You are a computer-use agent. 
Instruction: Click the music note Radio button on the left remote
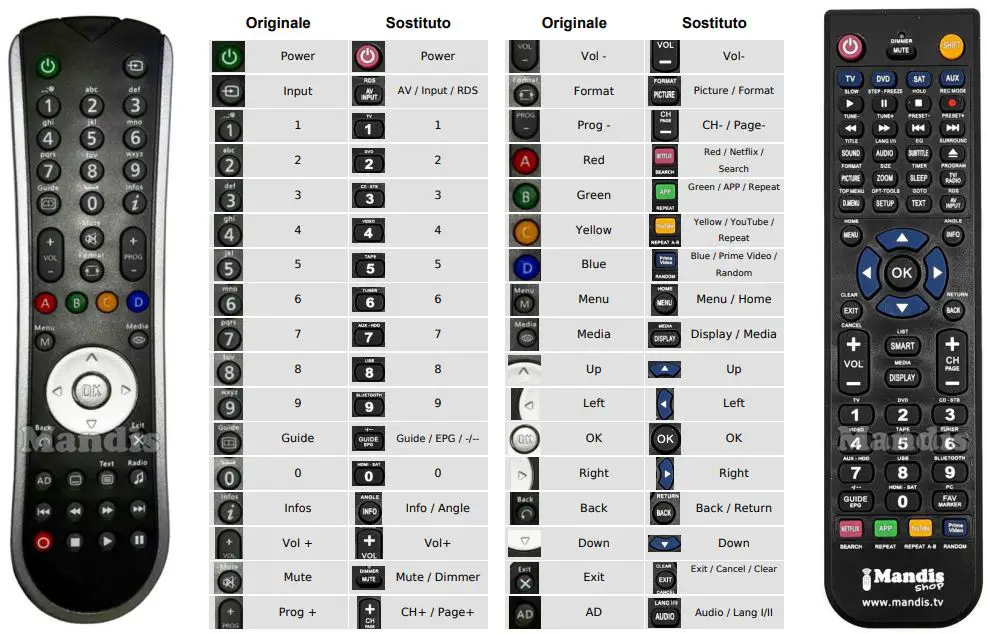138,479
